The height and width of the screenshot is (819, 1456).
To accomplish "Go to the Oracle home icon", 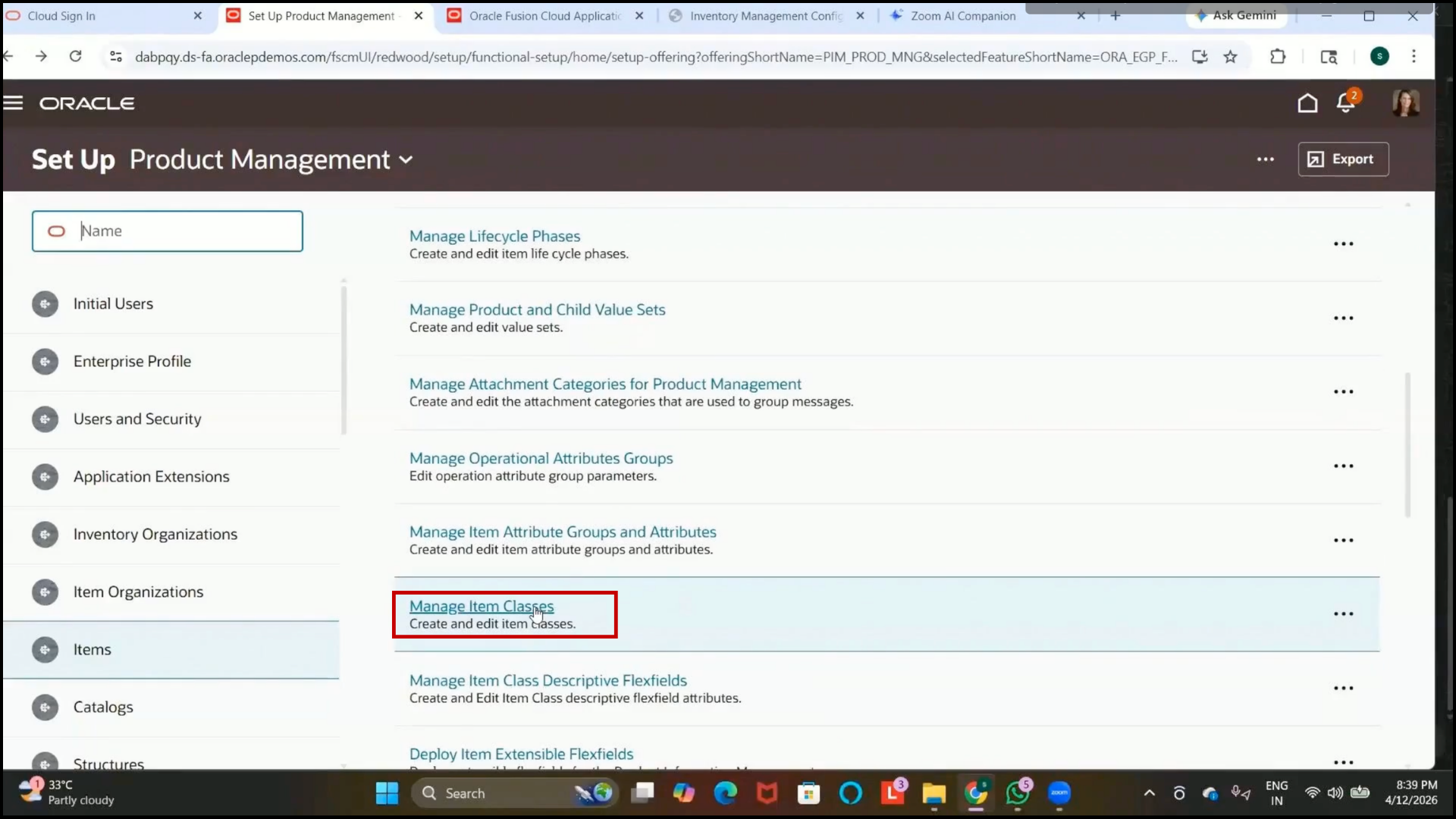I will pyautogui.click(x=1307, y=103).
